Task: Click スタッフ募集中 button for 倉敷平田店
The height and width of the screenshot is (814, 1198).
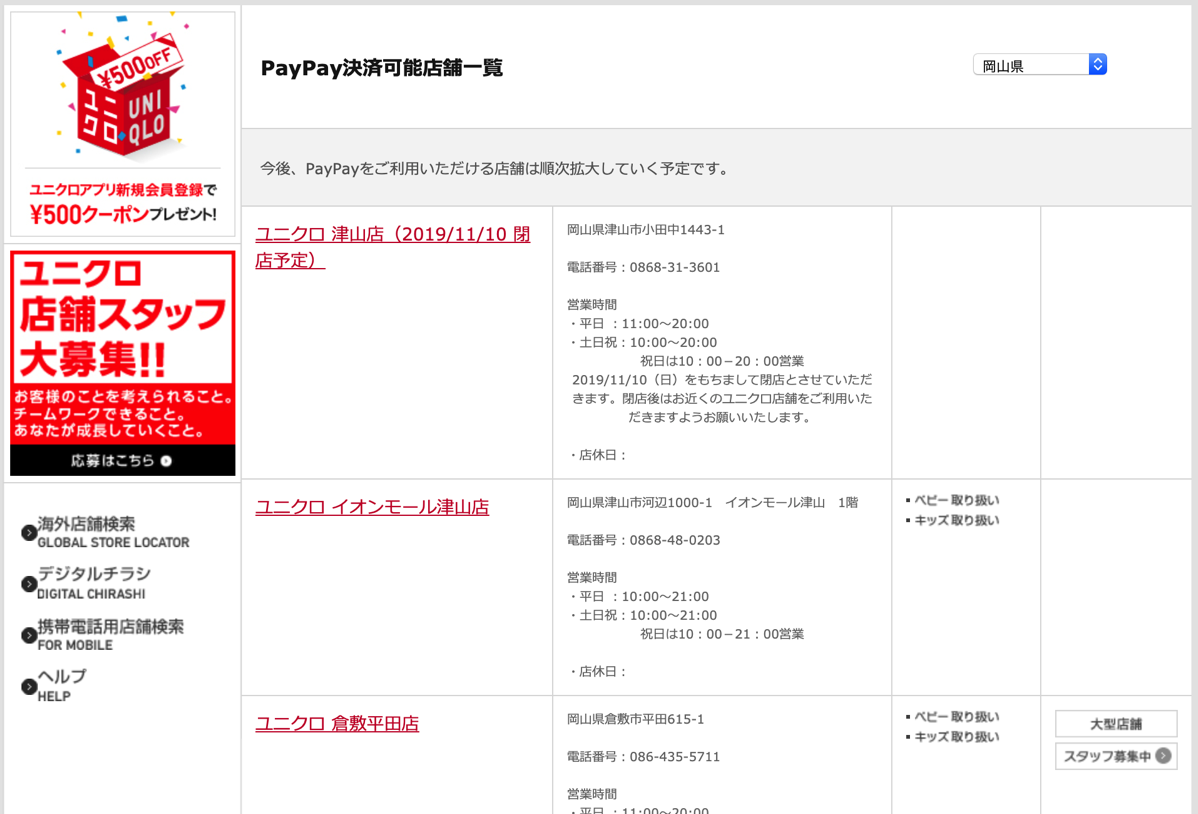Action: (x=1115, y=756)
